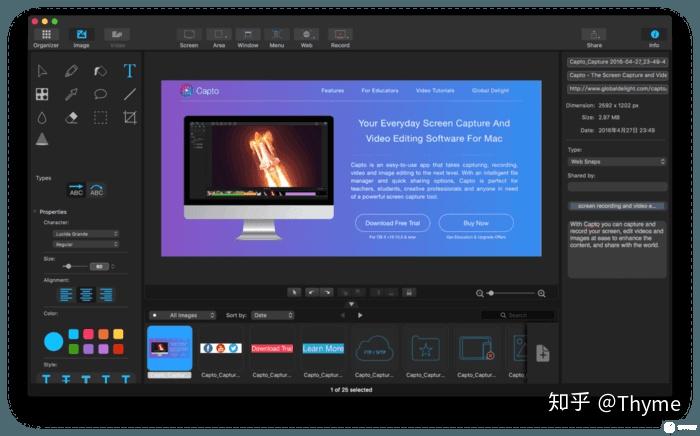Choose the curved ABC text type
This screenshot has height=436, width=700.
pyautogui.click(x=96, y=190)
